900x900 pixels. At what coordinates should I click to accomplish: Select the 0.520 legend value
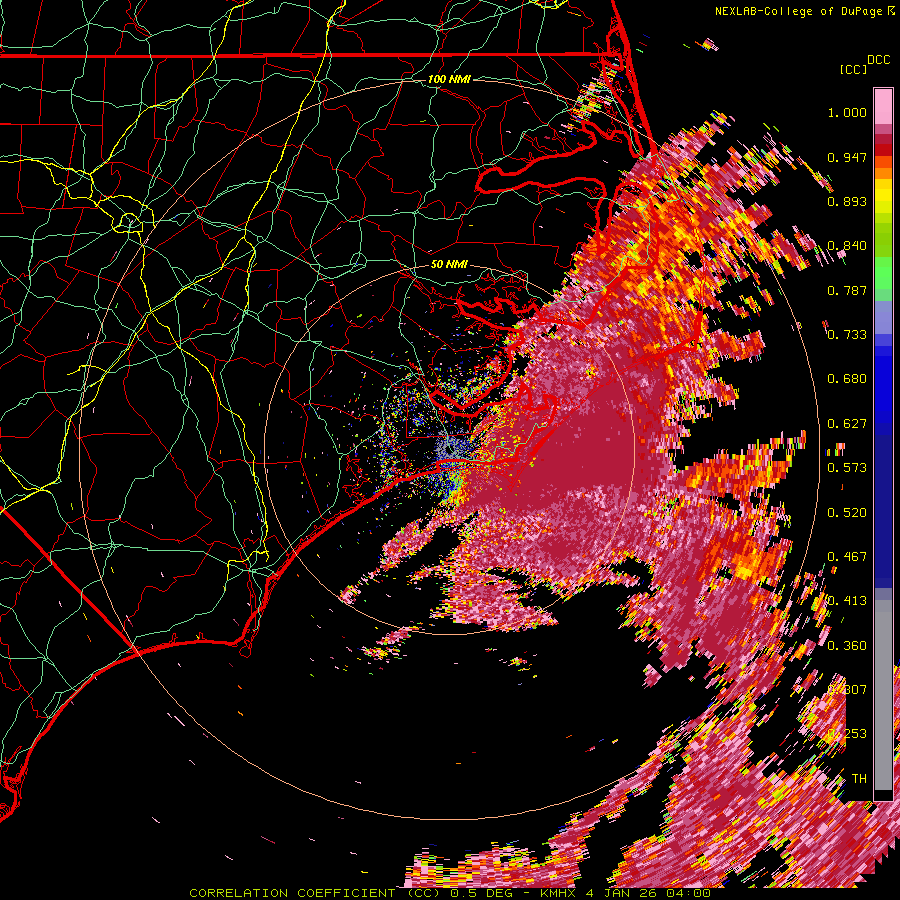[x=847, y=513]
